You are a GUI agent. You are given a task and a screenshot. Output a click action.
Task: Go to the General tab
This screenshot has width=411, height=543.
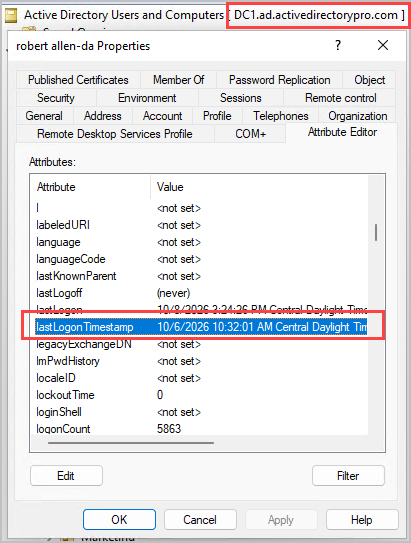point(44,116)
